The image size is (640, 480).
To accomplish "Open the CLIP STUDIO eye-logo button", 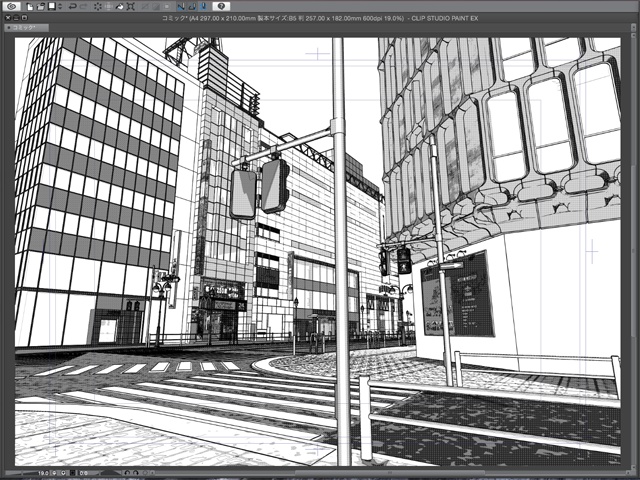I will pyautogui.click(x=12, y=7).
